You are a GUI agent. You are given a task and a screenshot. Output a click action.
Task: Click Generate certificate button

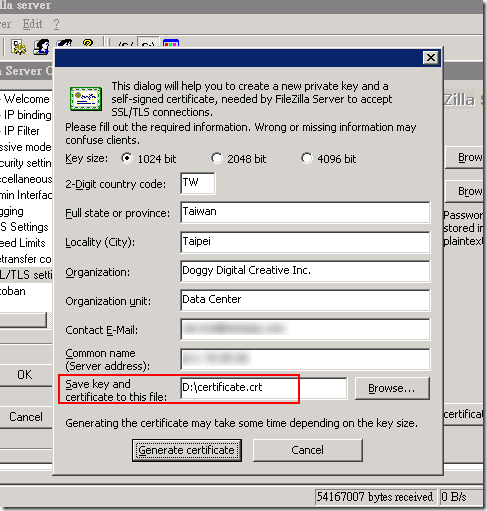(187, 450)
